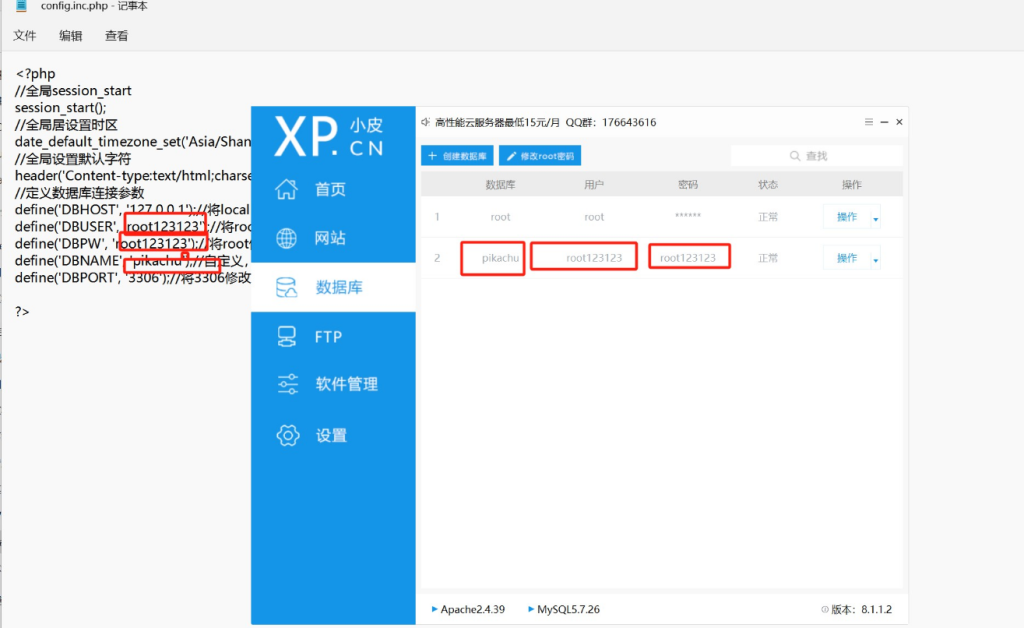1024x628 pixels.
Task: Click the 首页 home icon in sidebar
Action: click(x=286, y=189)
